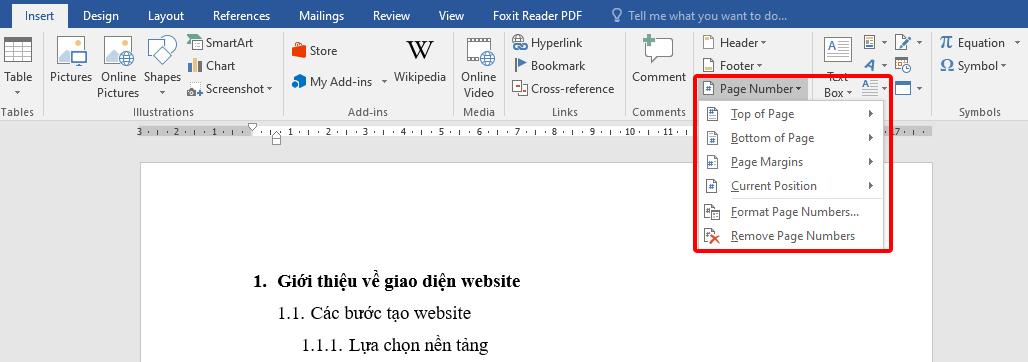Open the Table insert dropdown
Viewport: 1028px width, 362px height.
[18, 92]
